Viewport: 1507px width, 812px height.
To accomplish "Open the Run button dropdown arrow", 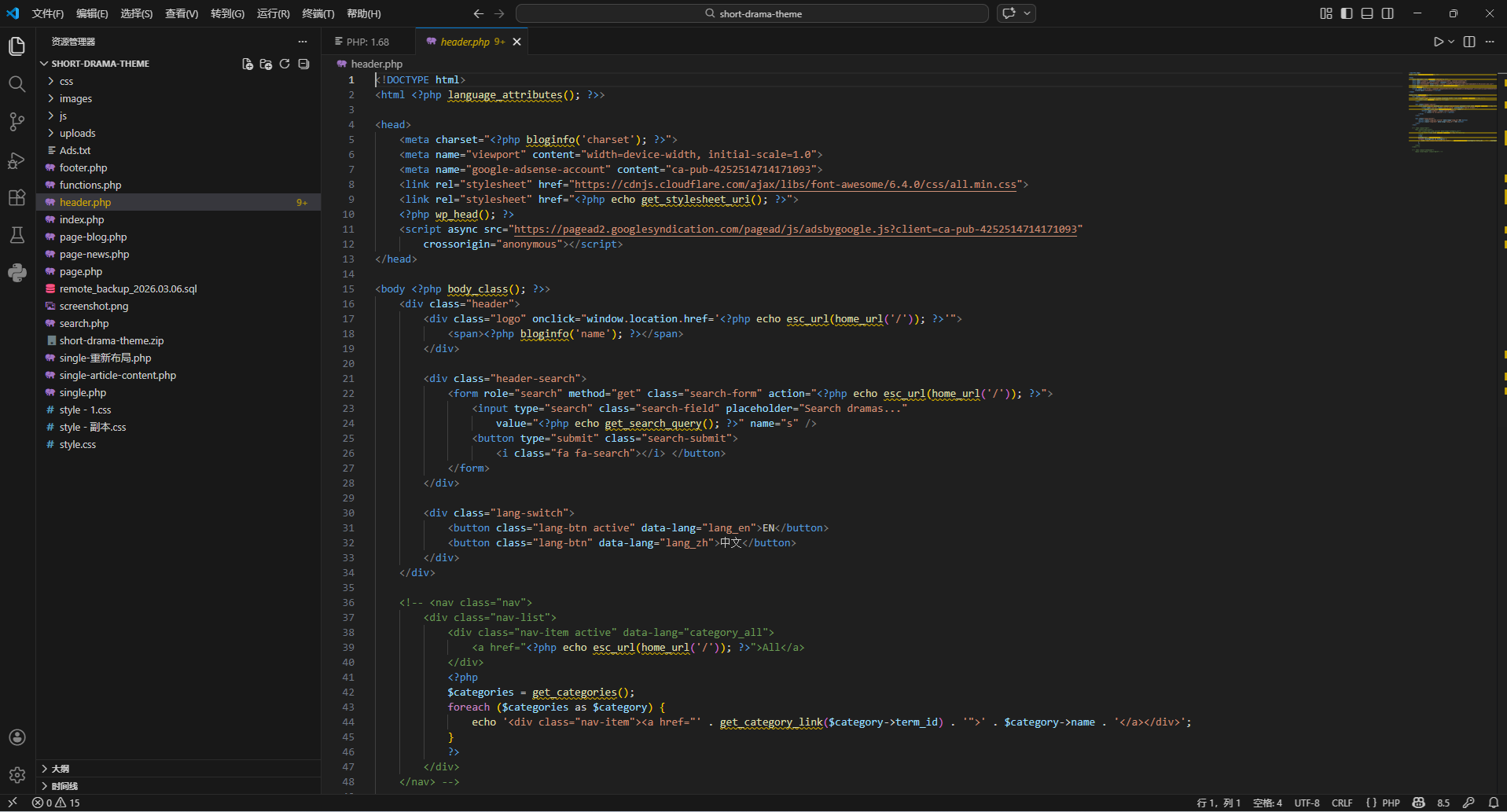I will tap(1450, 42).
